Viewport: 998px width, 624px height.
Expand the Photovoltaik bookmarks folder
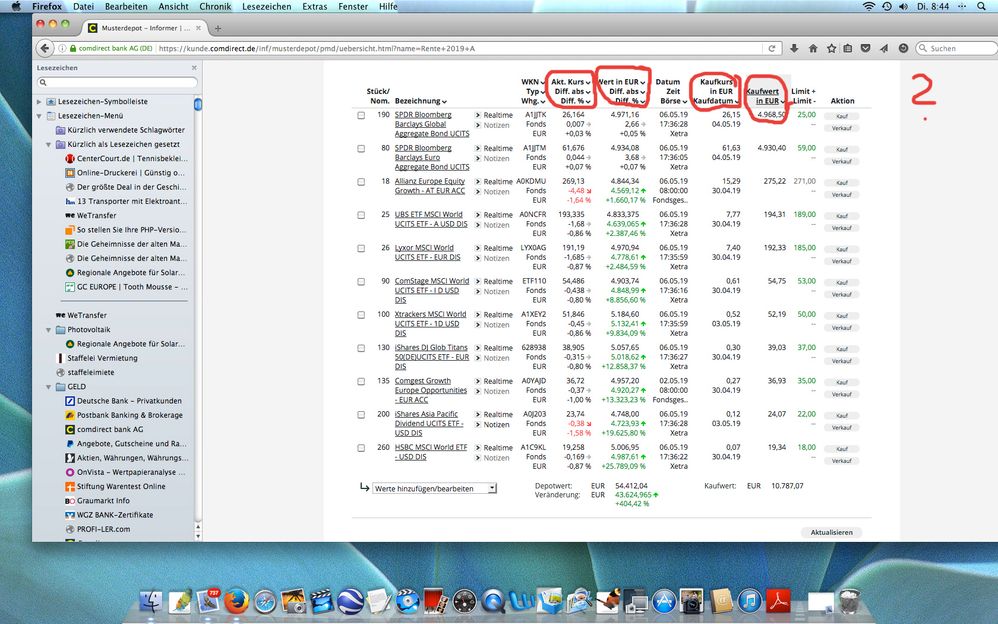pos(48,329)
